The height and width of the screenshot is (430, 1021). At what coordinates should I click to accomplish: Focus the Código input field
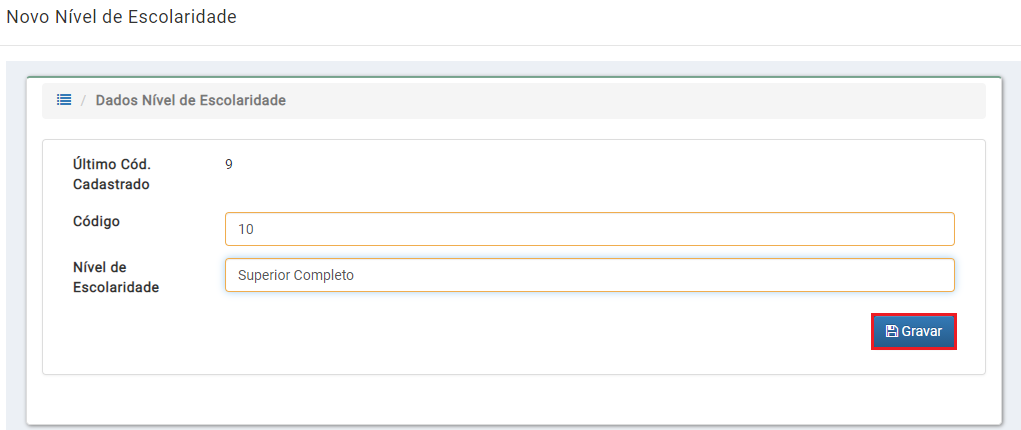tap(590, 229)
